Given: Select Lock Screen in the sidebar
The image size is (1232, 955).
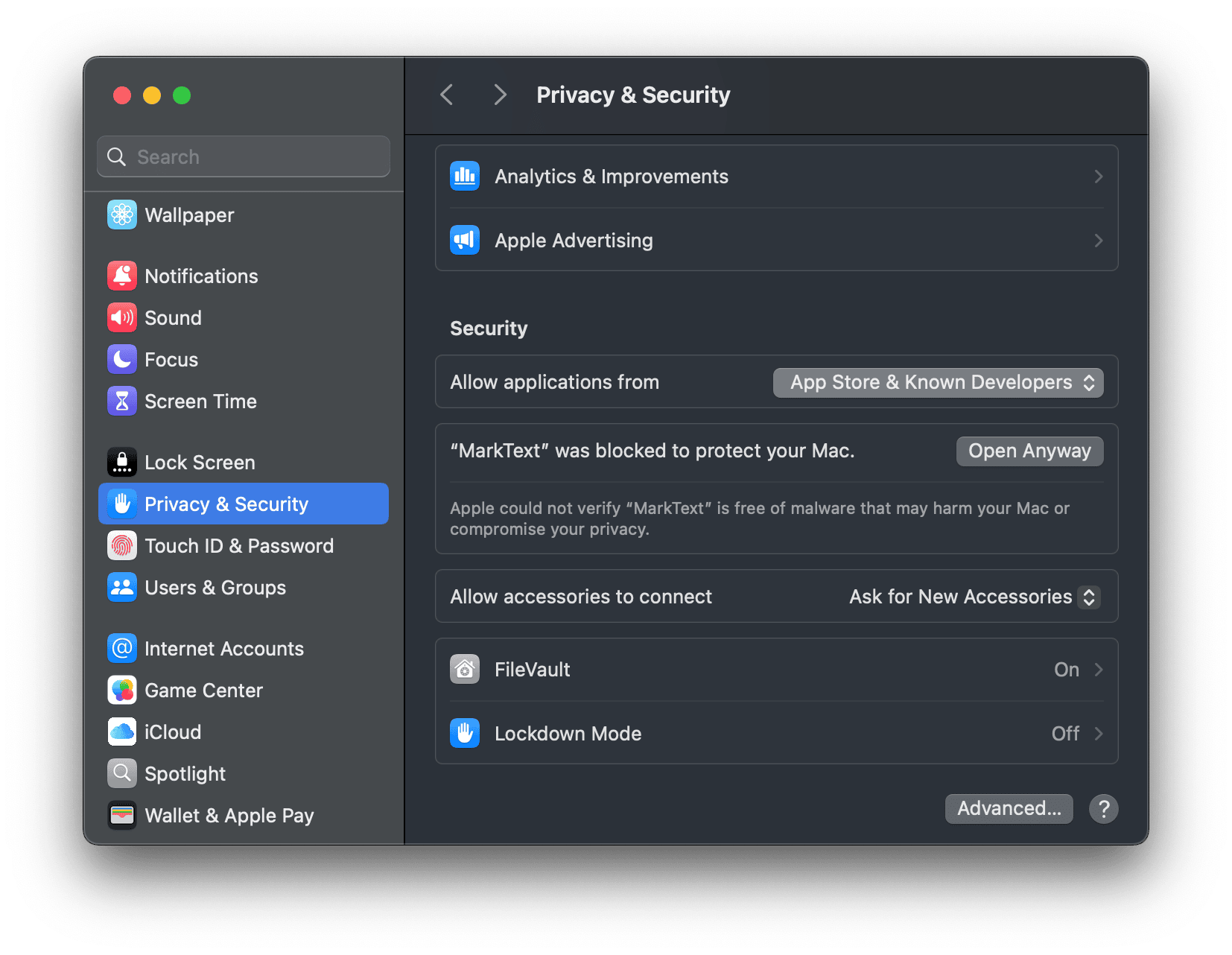Looking at the screenshot, I should 244,463.
